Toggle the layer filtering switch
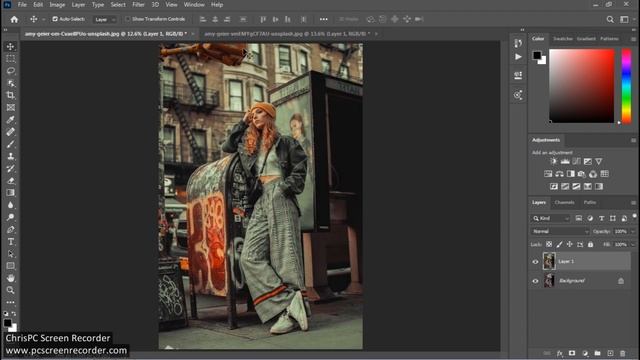The width and height of the screenshot is (640, 360). click(634, 216)
